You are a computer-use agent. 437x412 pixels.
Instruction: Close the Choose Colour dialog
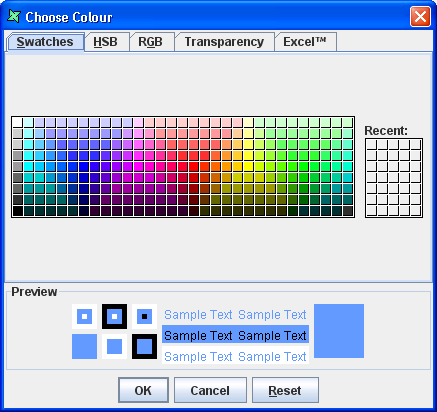pyautogui.click(x=420, y=16)
